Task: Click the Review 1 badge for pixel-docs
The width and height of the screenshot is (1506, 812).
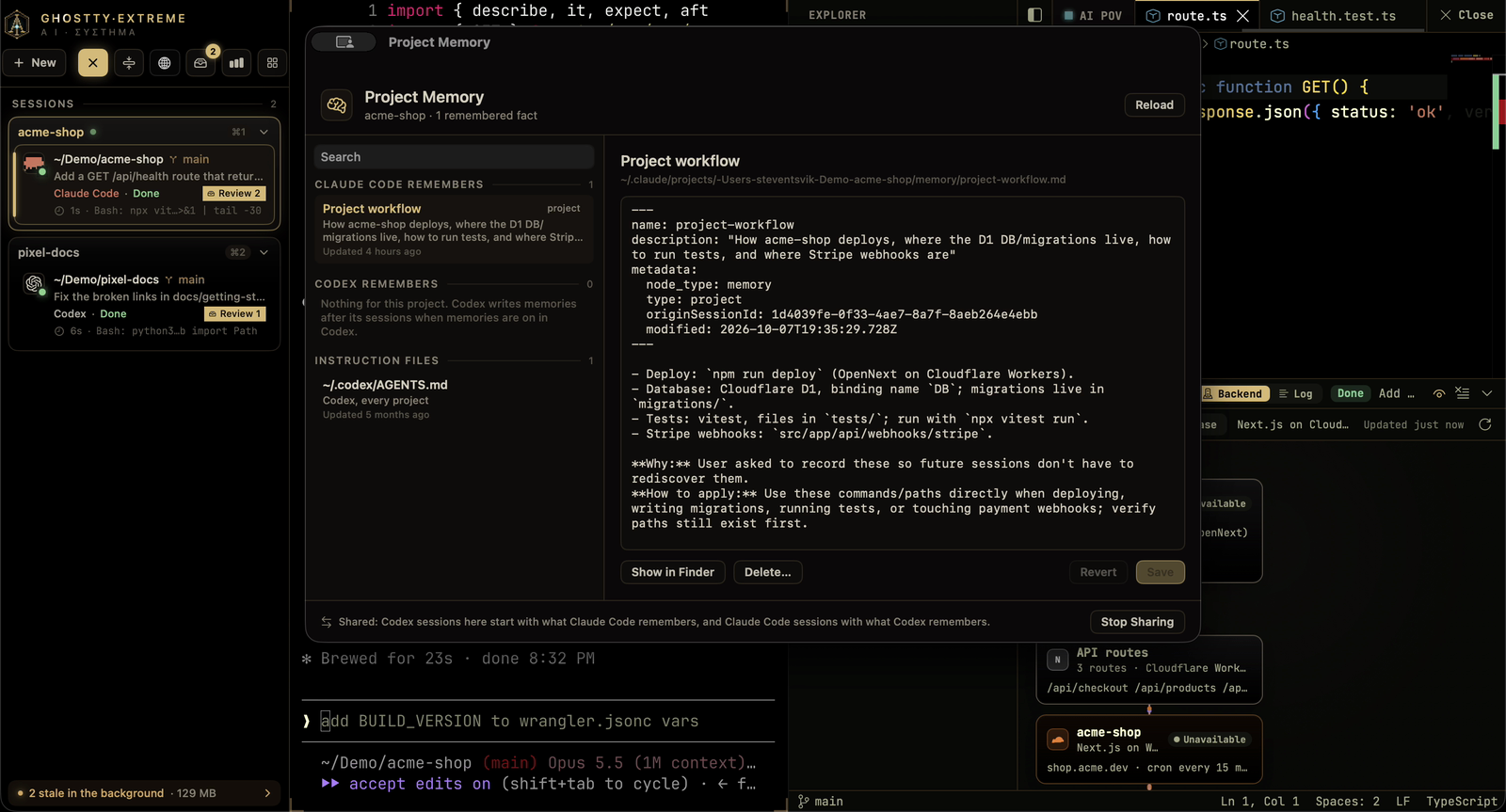Action: 235,314
